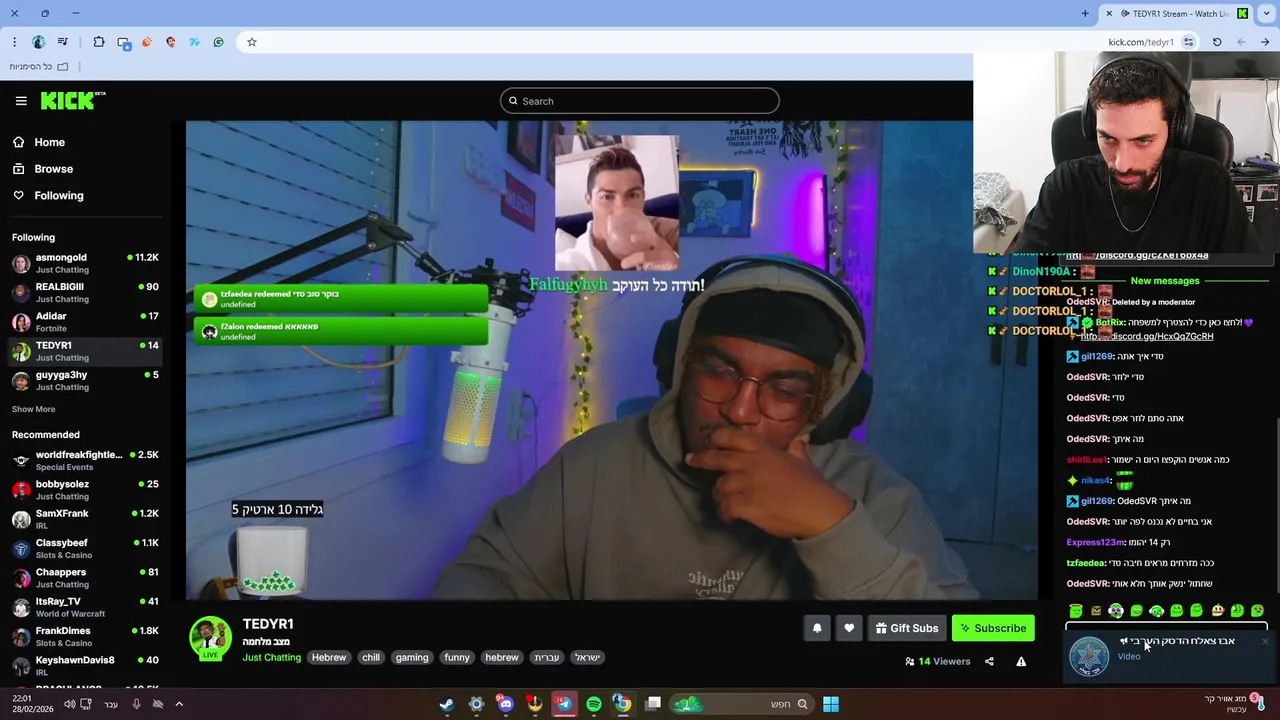1280x720 pixels.
Task: Click the Hebrew tag
Action: [x=329, y=657]
